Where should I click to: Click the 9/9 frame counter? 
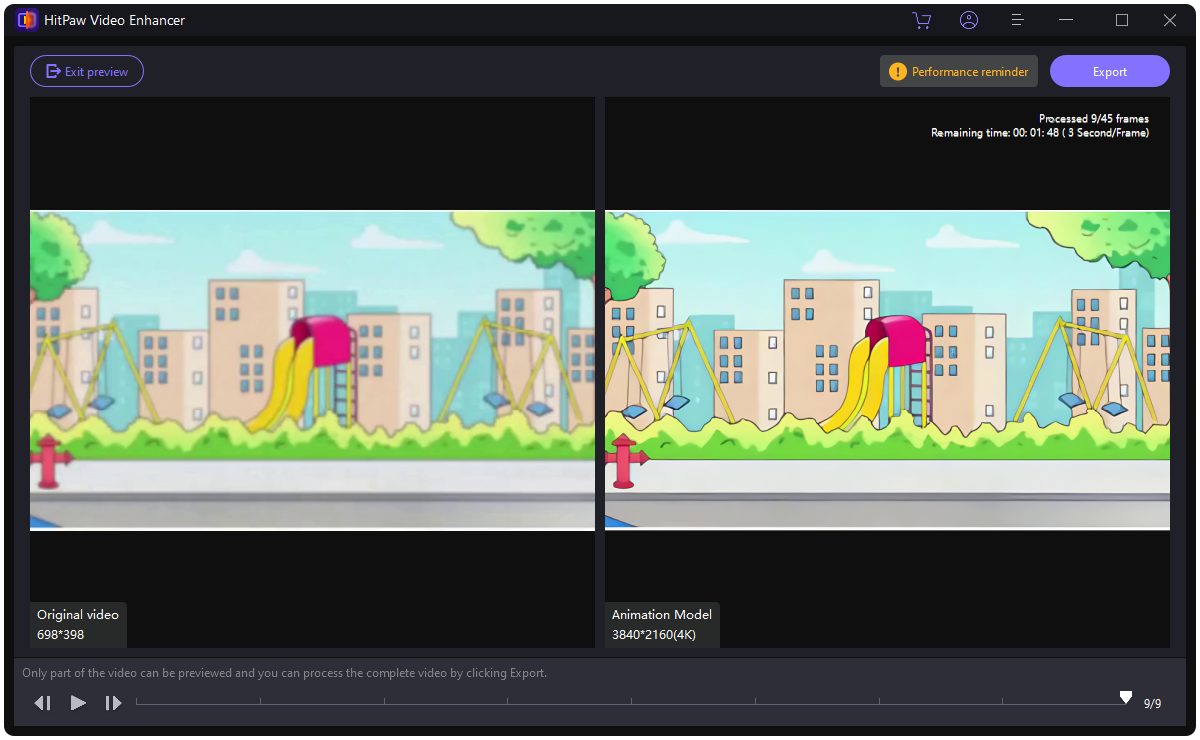tap(1153, 704)
